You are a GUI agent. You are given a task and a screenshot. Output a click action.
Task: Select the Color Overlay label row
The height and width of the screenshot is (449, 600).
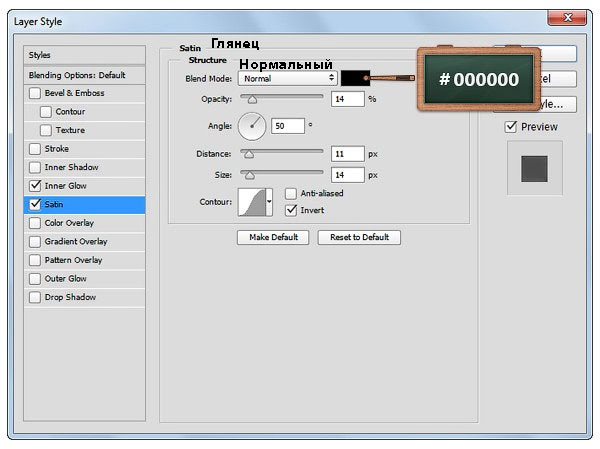click(x=85, y=223)
